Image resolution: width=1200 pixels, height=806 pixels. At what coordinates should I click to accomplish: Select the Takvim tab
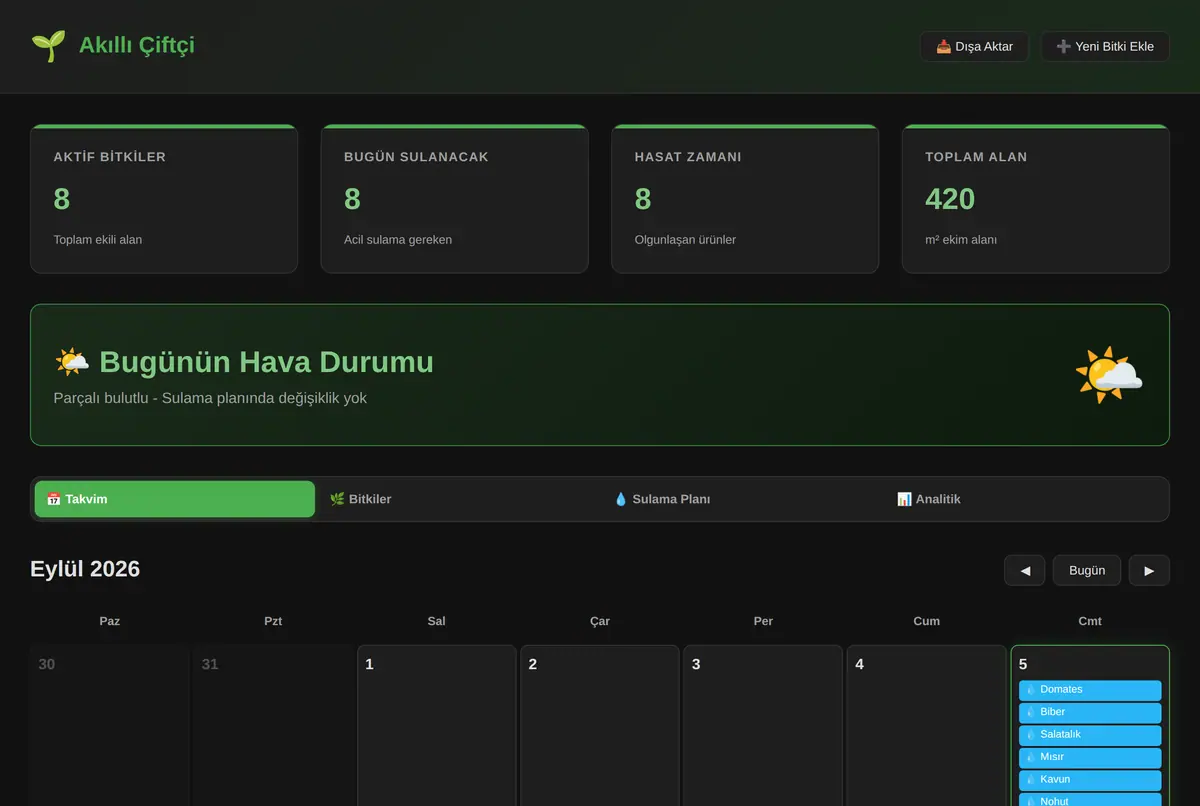[175, 499]
